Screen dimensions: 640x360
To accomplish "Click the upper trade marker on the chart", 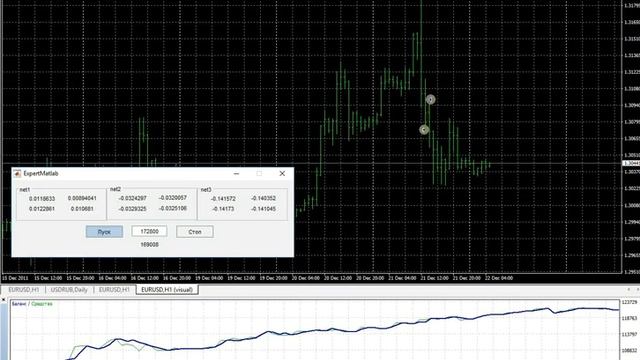I will pyautogui.click(x=430, y=99).
